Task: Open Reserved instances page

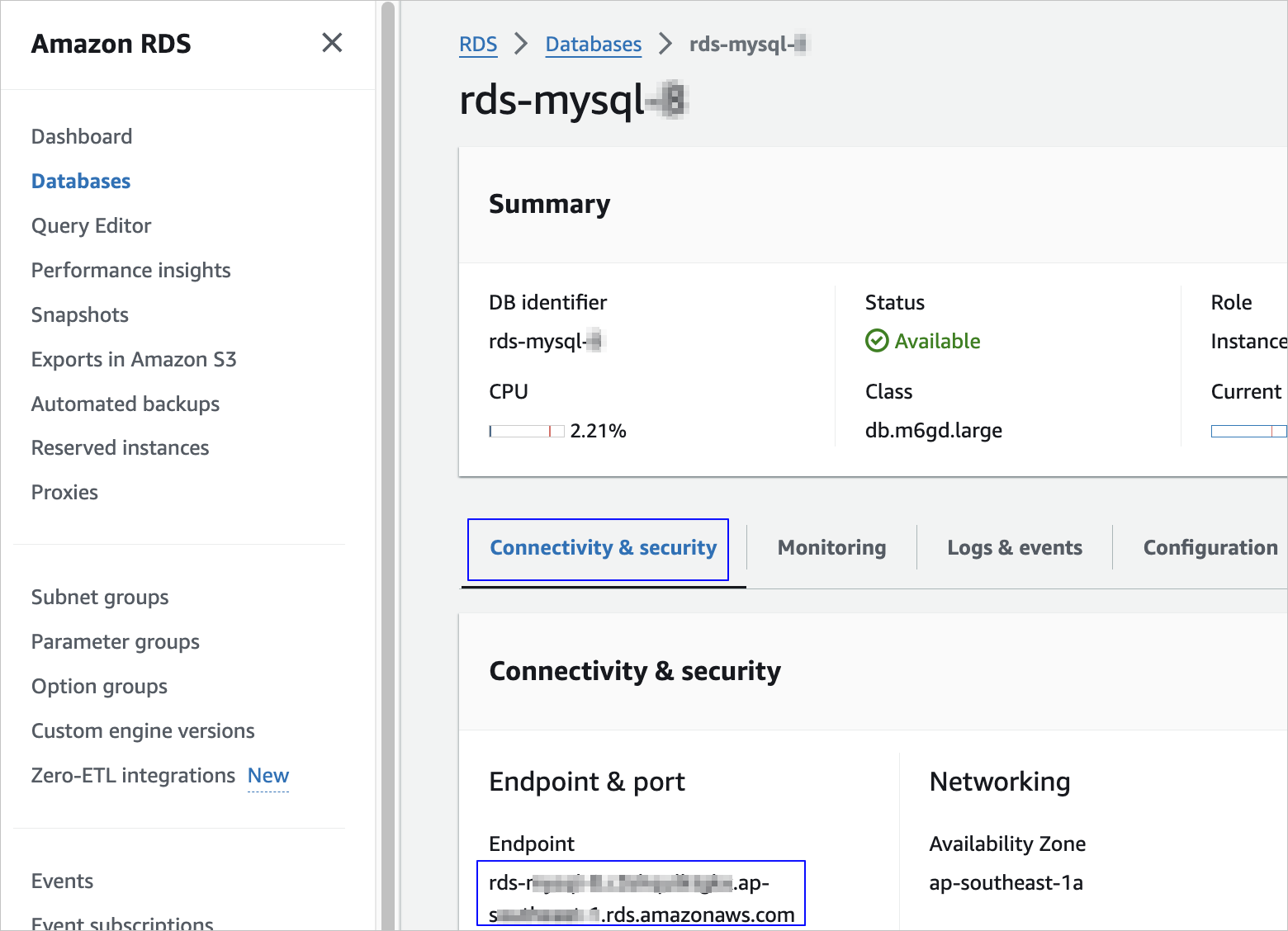Action: click(x=121, y=447)
